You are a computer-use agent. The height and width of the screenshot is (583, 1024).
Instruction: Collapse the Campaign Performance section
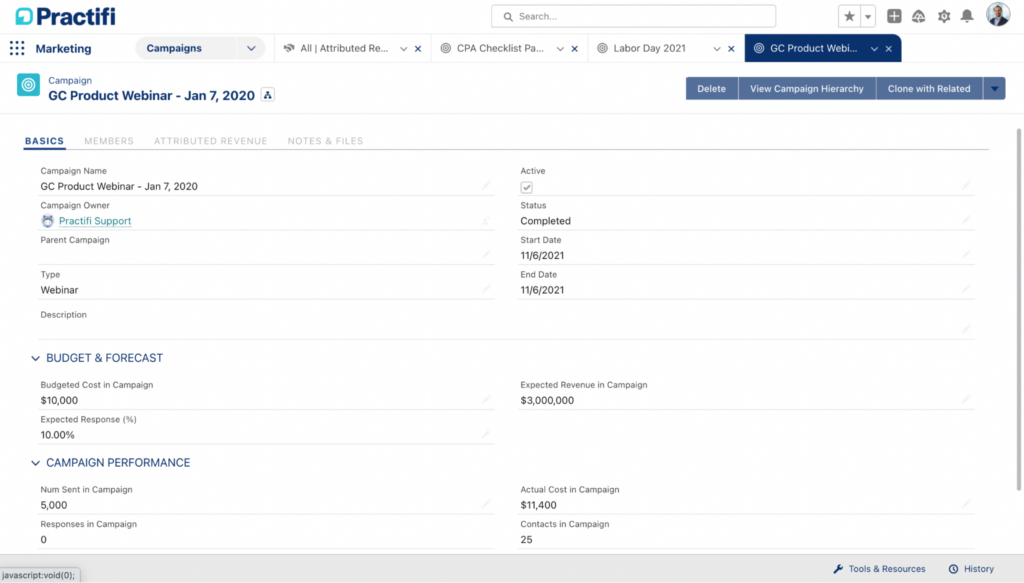coord(36,463)
